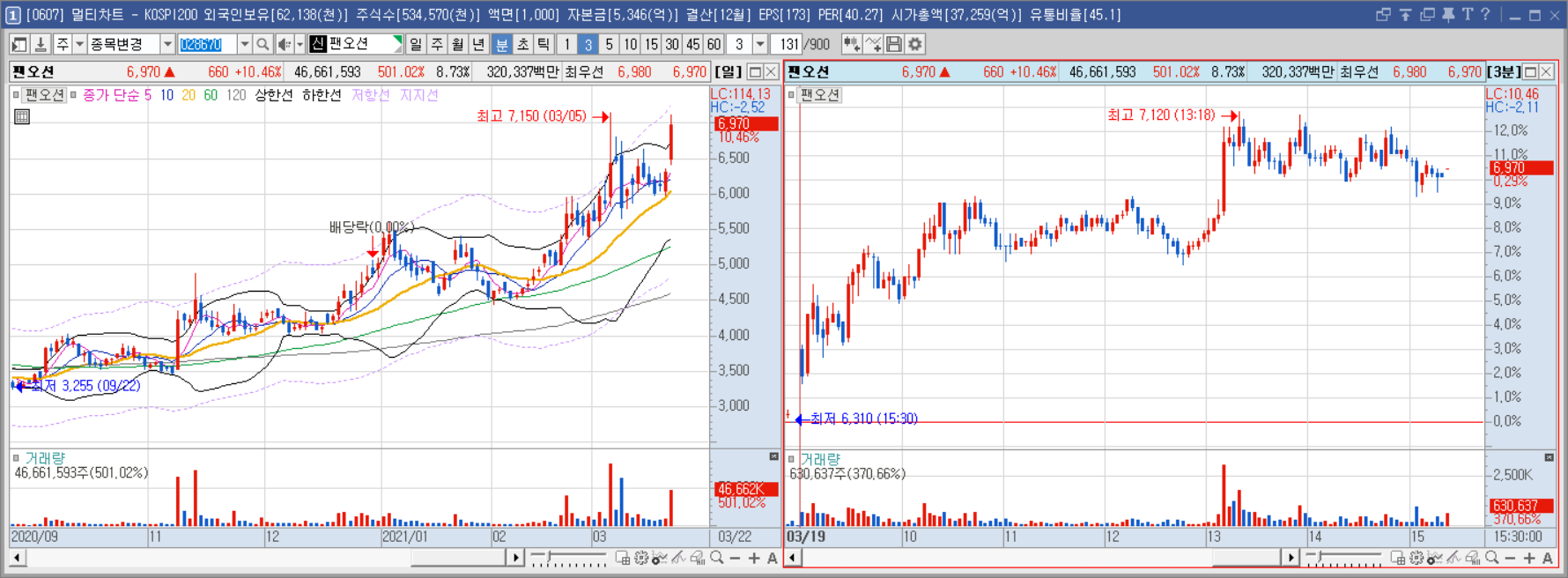Image resolution: width=1568 pixels, height=578 pixels.
Task: Expand the 종목변경 dropdown
Action: click(x=167, y=44)
